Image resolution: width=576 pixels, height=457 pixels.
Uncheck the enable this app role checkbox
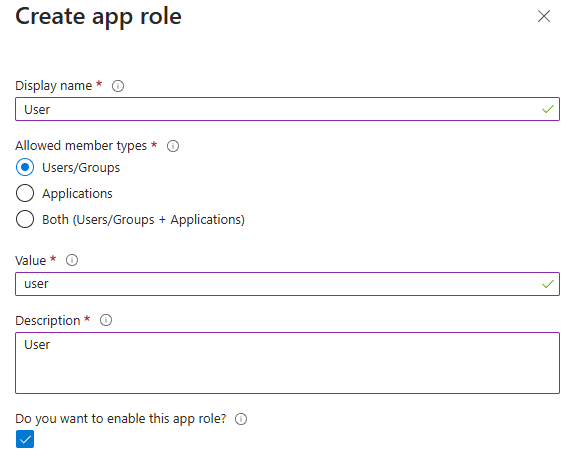click(25, 439)
